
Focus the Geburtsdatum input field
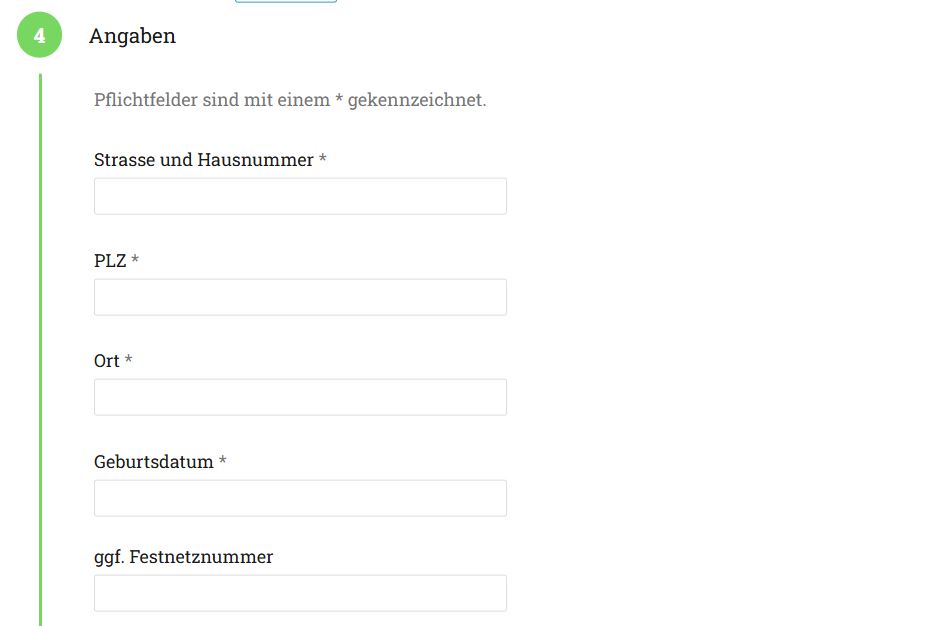[300, 498]
